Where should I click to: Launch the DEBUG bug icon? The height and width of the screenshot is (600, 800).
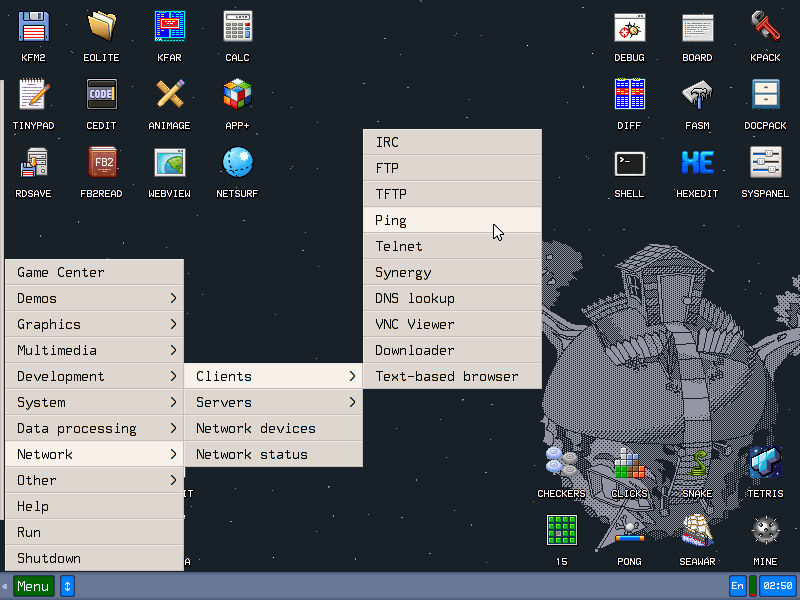pos(629,27)
